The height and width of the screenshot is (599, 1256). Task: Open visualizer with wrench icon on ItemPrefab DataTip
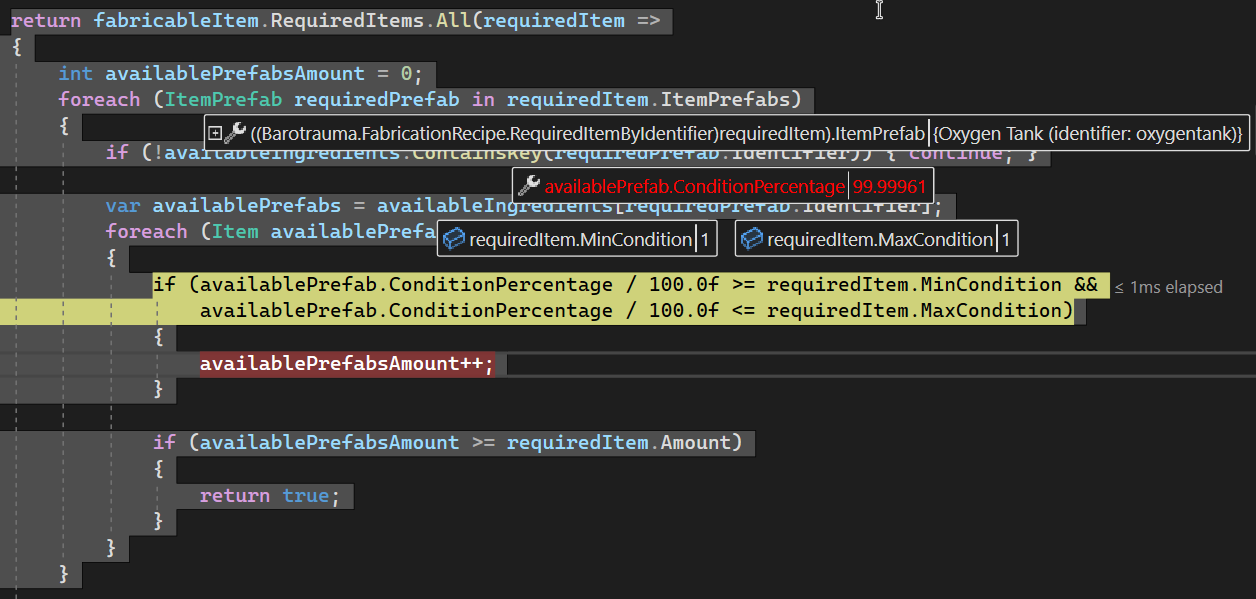coord(236,133)
